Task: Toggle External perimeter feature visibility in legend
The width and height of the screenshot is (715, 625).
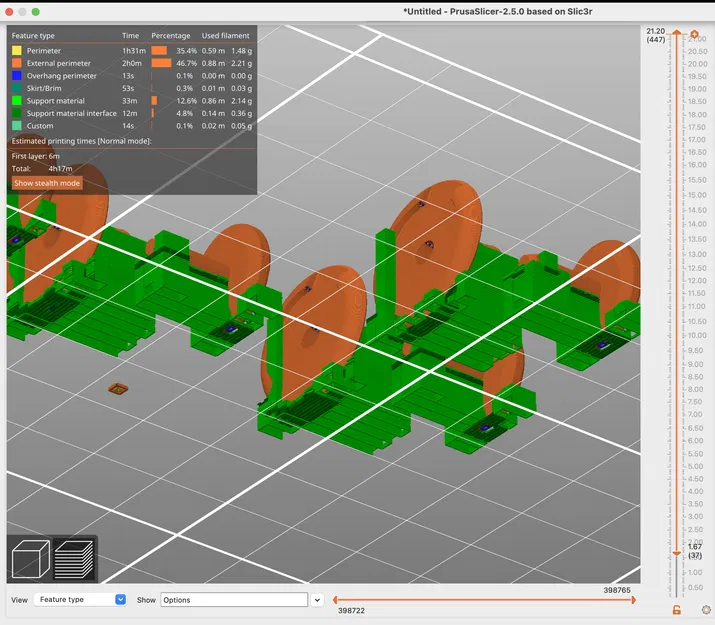Action: (132, 63)
